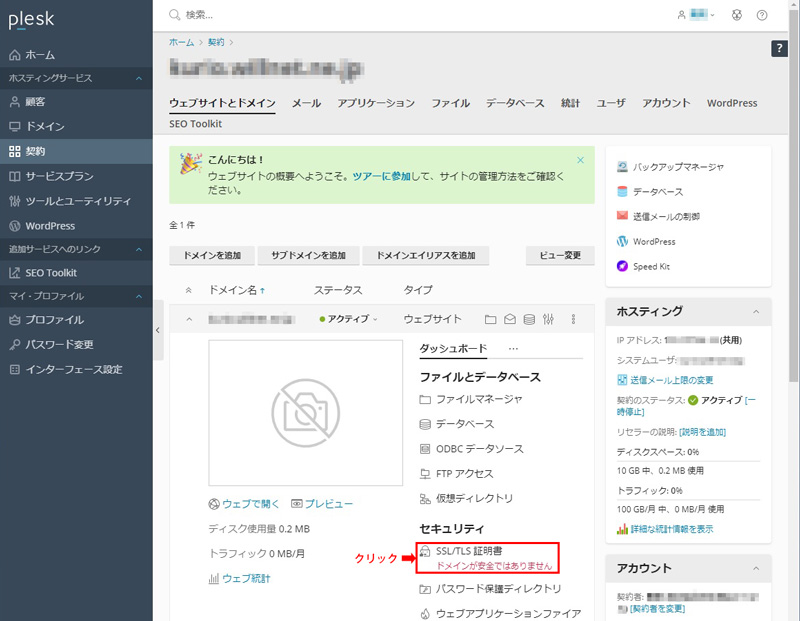Open バックアップマネージャ in right panel
This screenshot has width=800, height=621.
click(677, 167)
